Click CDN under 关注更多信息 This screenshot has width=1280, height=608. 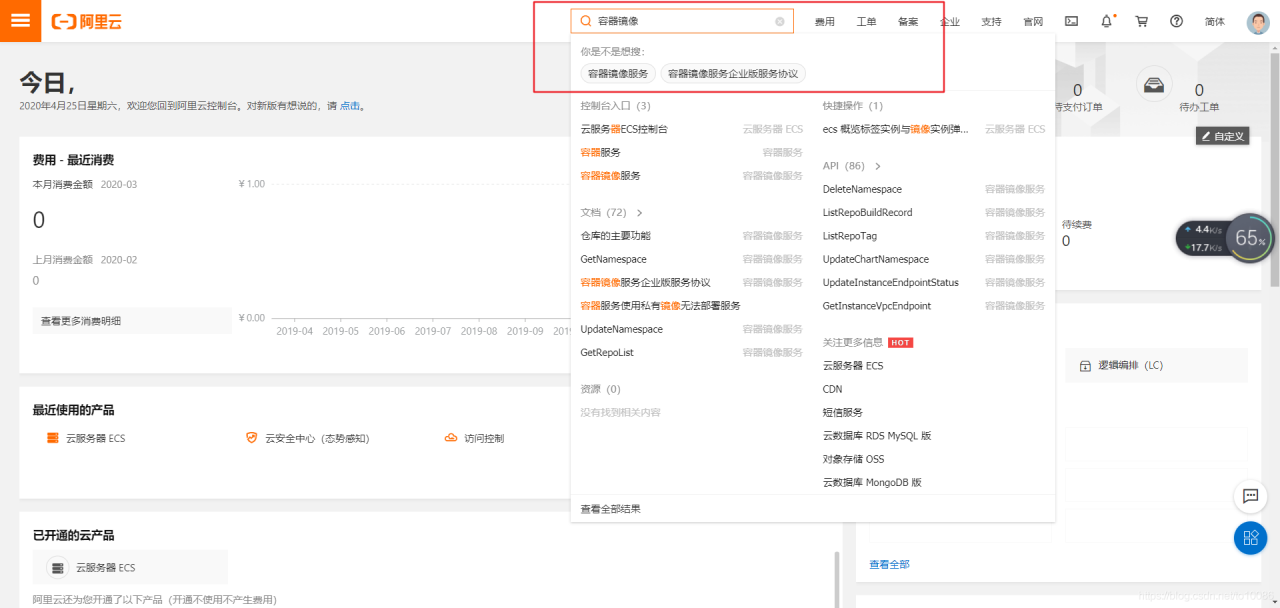pos(832,389)
